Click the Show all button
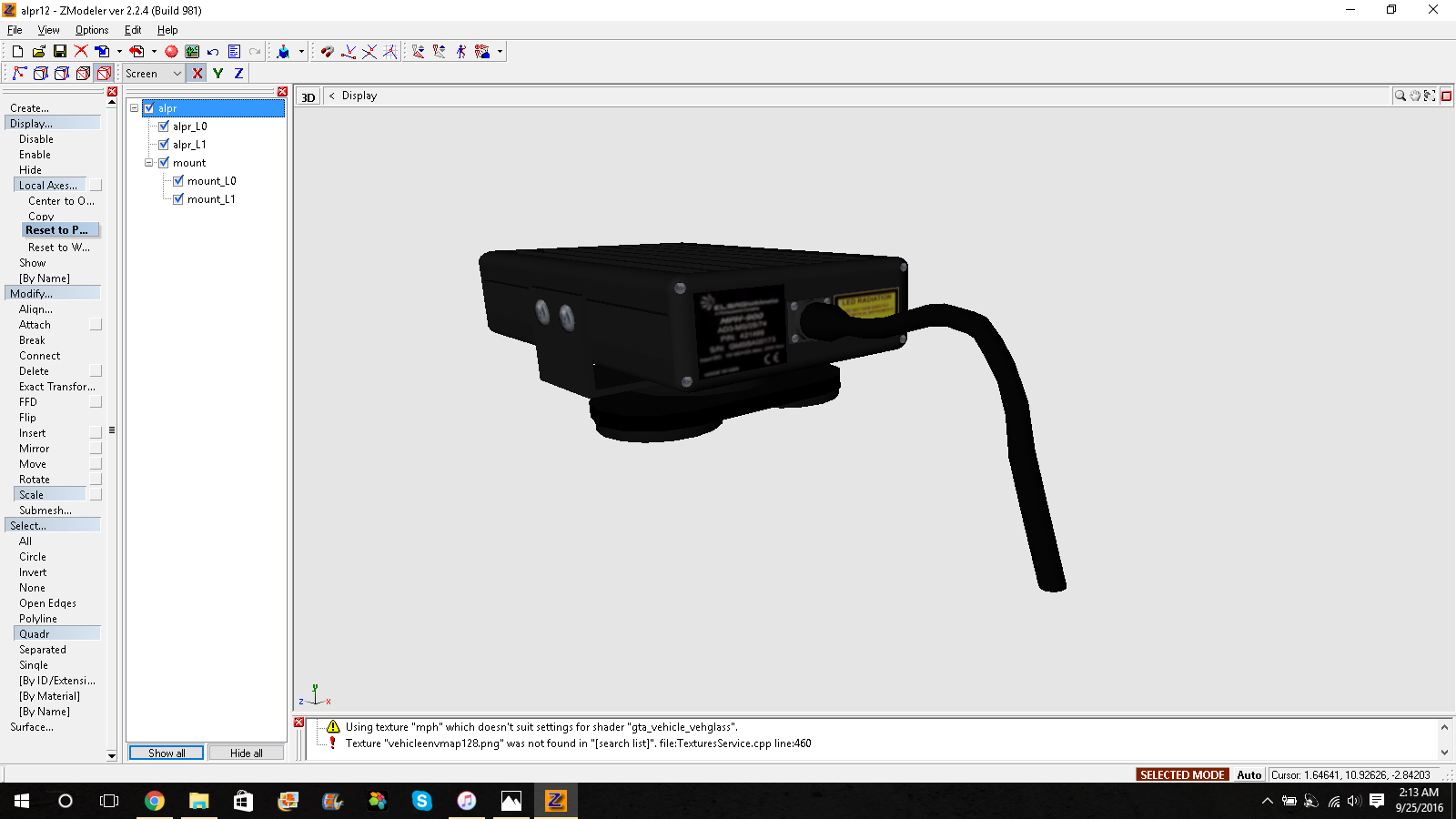This screenshot has width=1456, height=819. (167, 753)
